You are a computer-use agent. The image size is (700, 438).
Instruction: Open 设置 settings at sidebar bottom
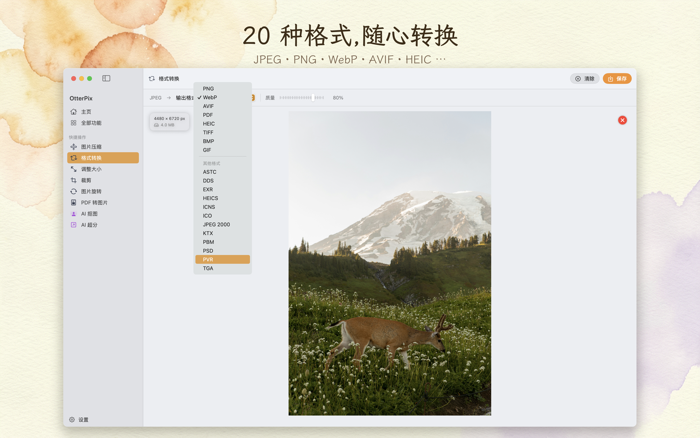(x=79, y=420)
